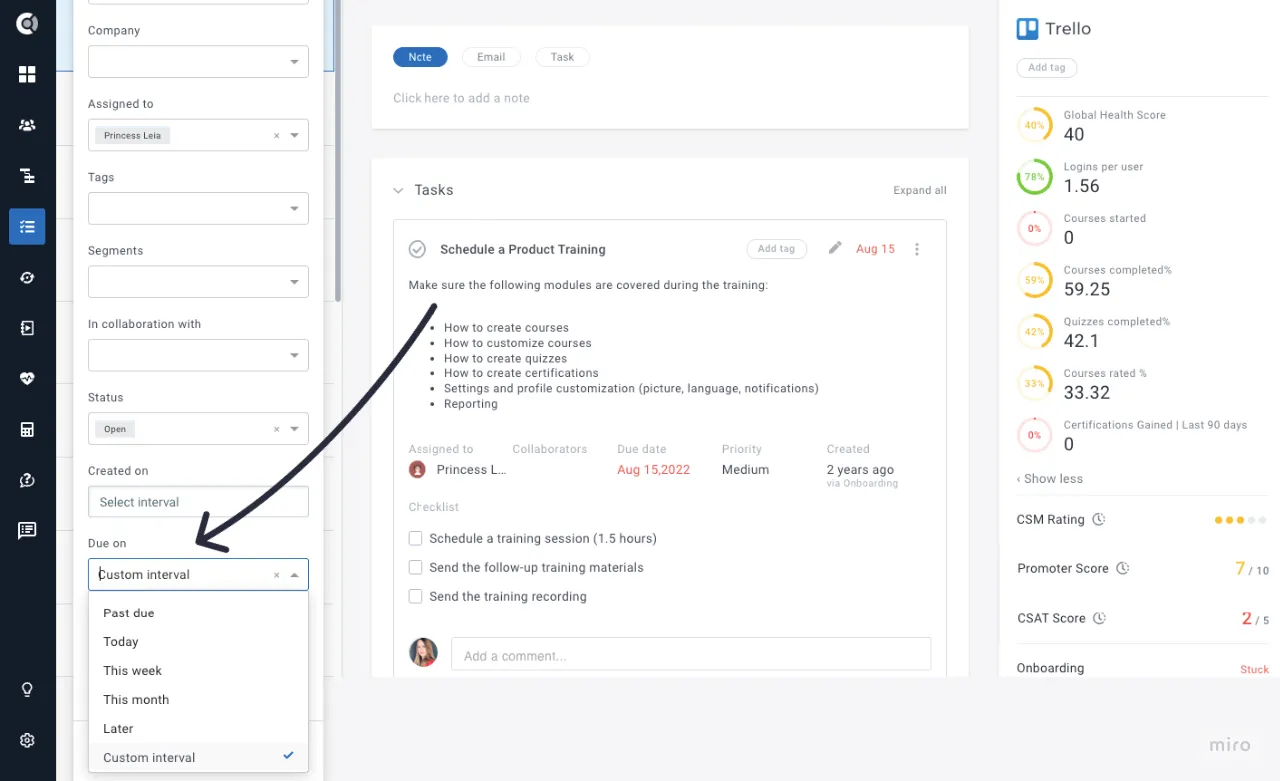Click Expand all for tasks
Viewport: 1280px width, 781px height.
(920, 190)
